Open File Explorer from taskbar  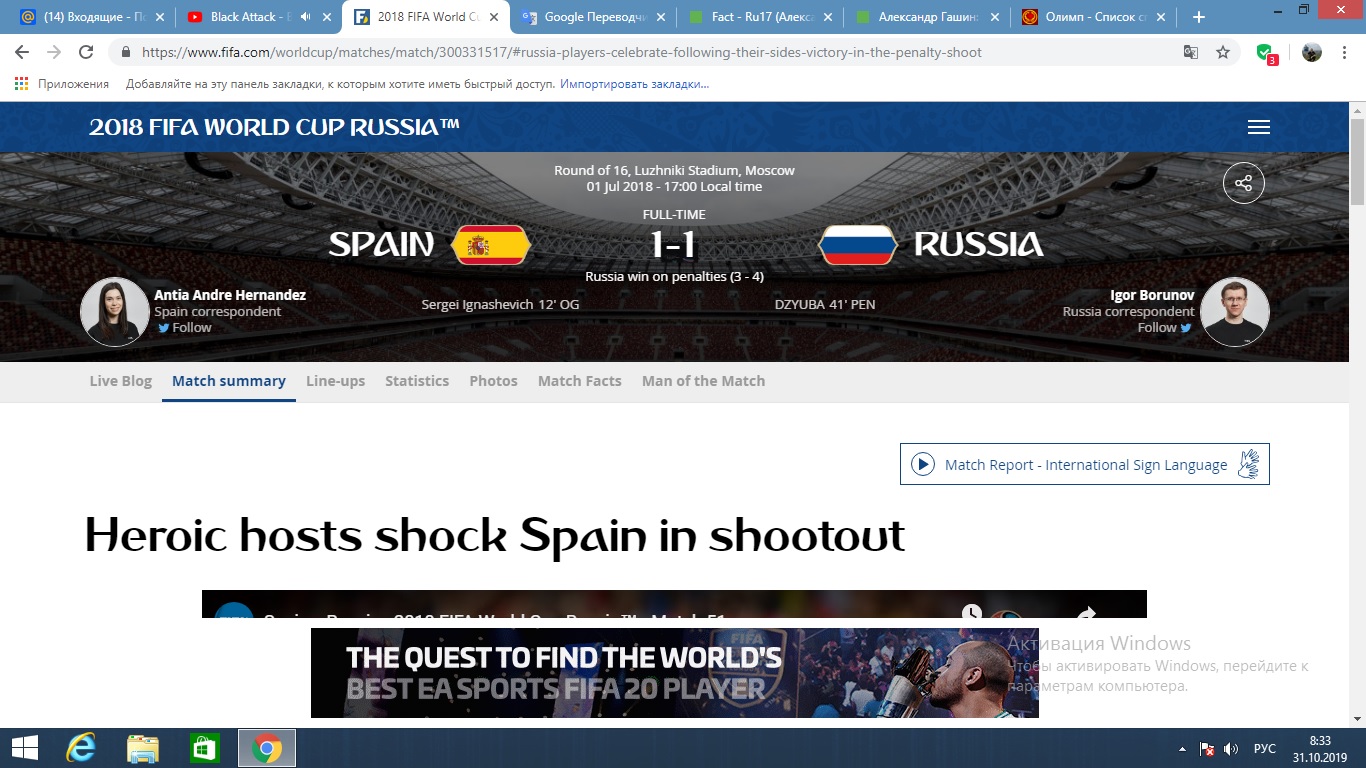pyautogui.click(x=143, y=748)
